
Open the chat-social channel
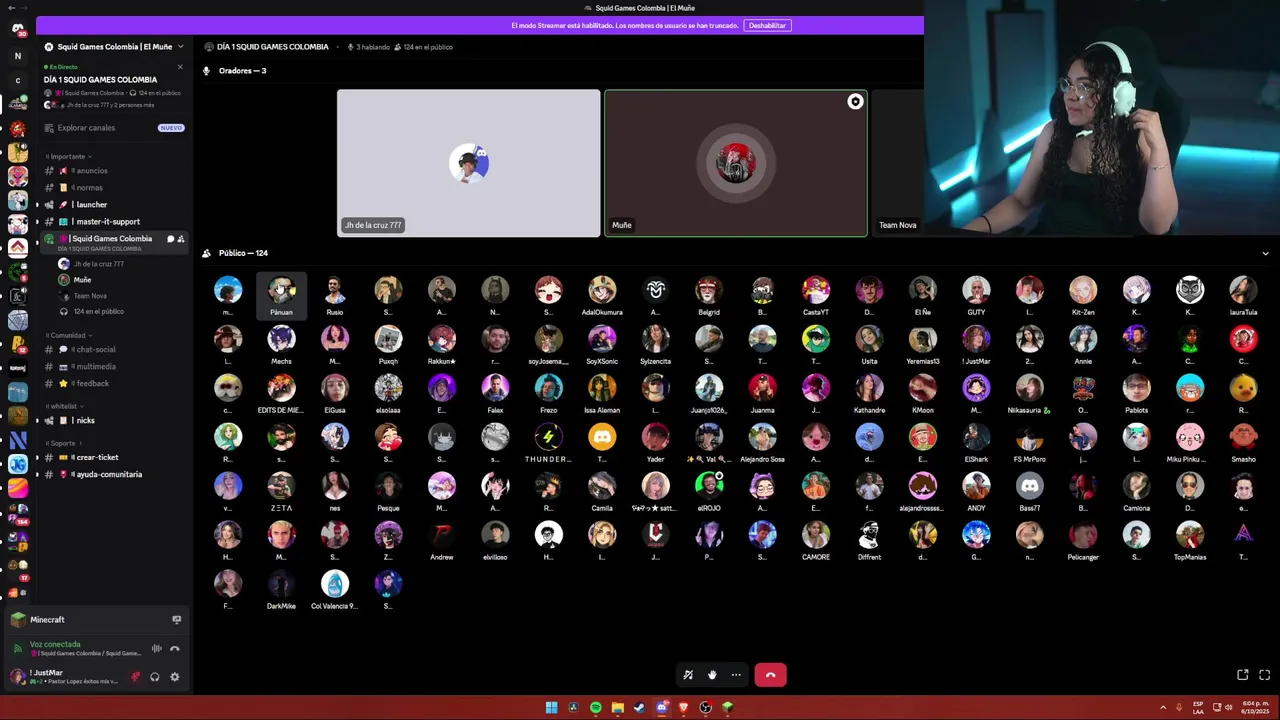pos(114,350)
